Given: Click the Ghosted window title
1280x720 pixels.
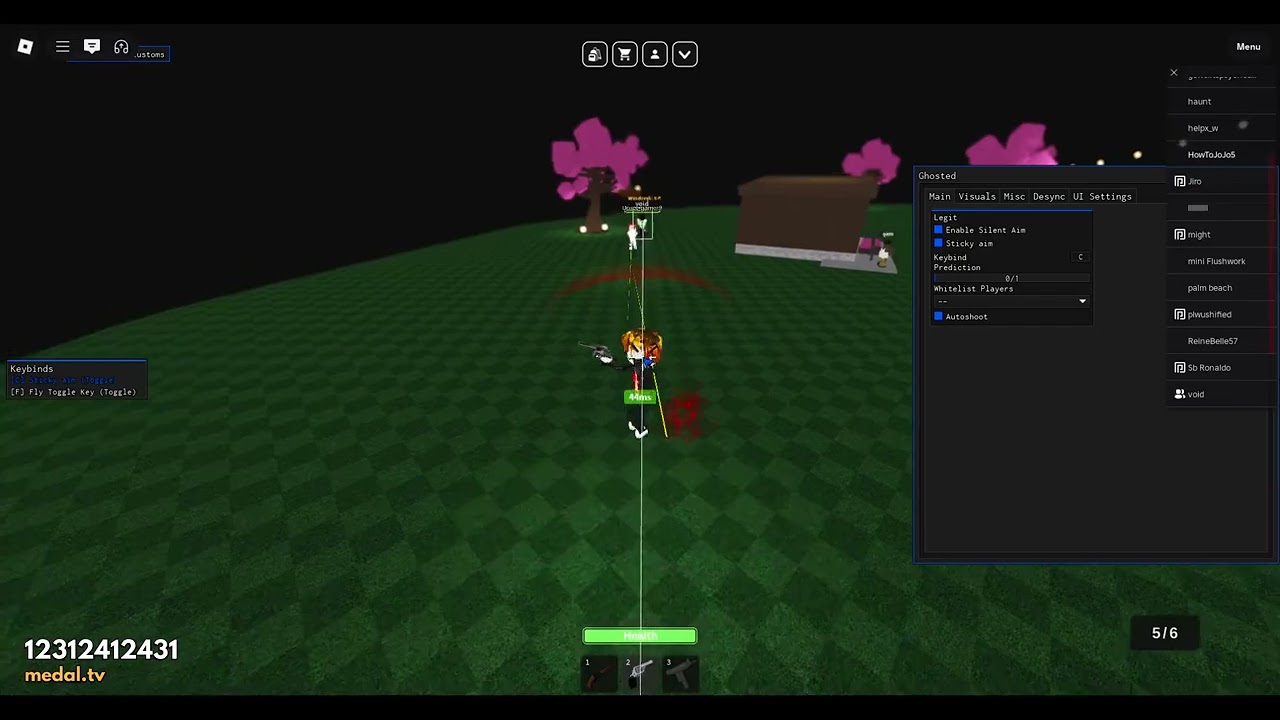Looking at the screenshot, I should (937, 176).
